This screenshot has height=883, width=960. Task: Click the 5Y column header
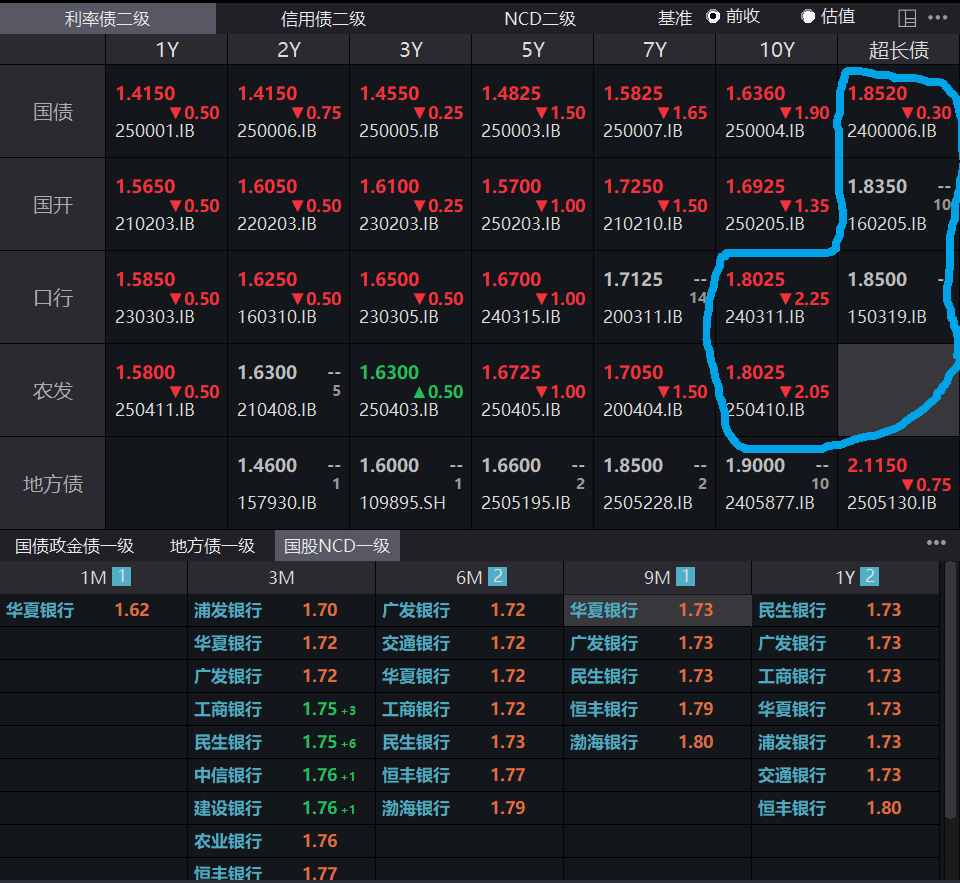pyautogui.click(x=533, y=50)
